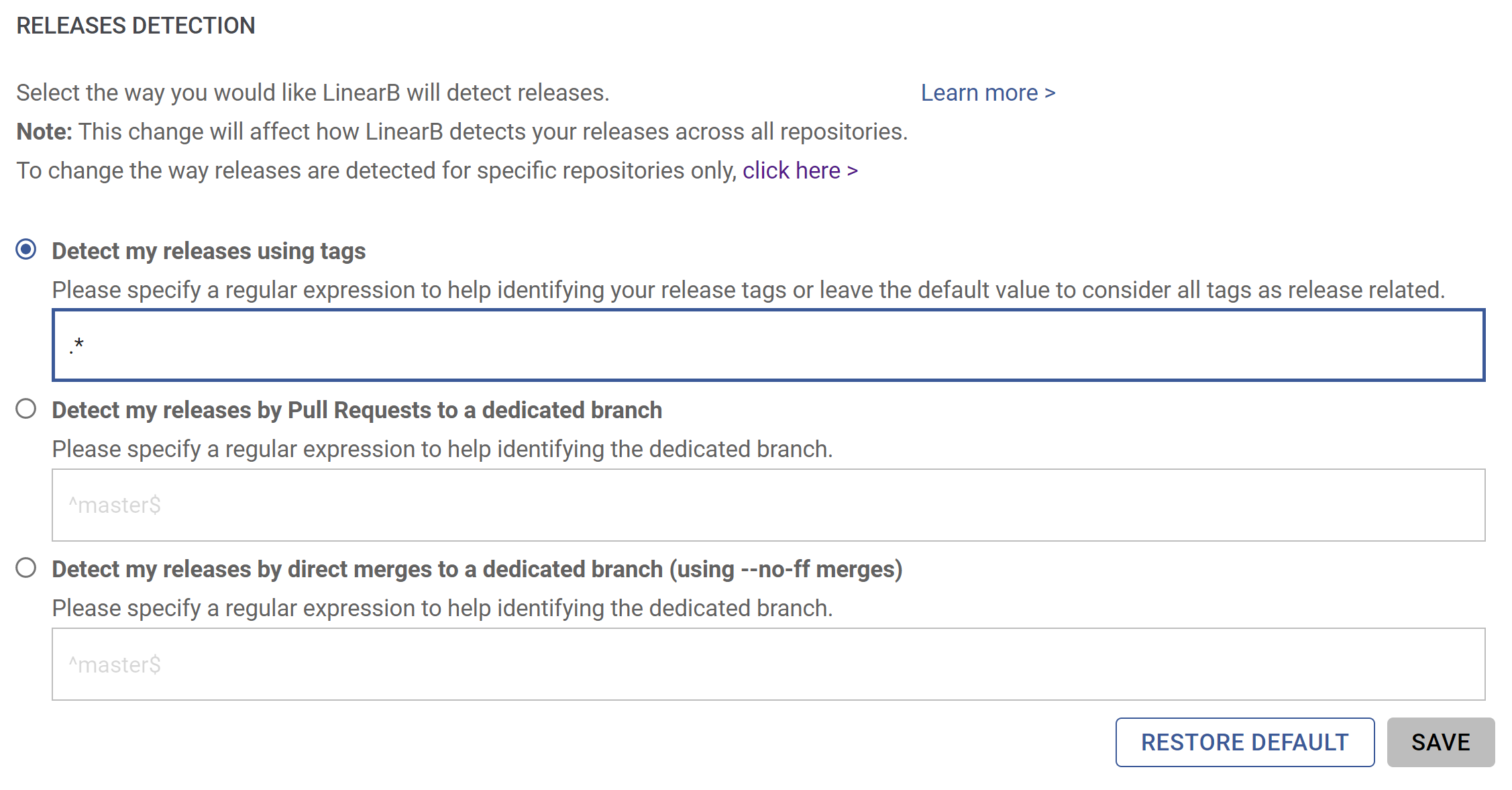The image size is (1512, 790).
Task: Focus the Pull Requests branch regex field
Action: [x=769, y=505]
